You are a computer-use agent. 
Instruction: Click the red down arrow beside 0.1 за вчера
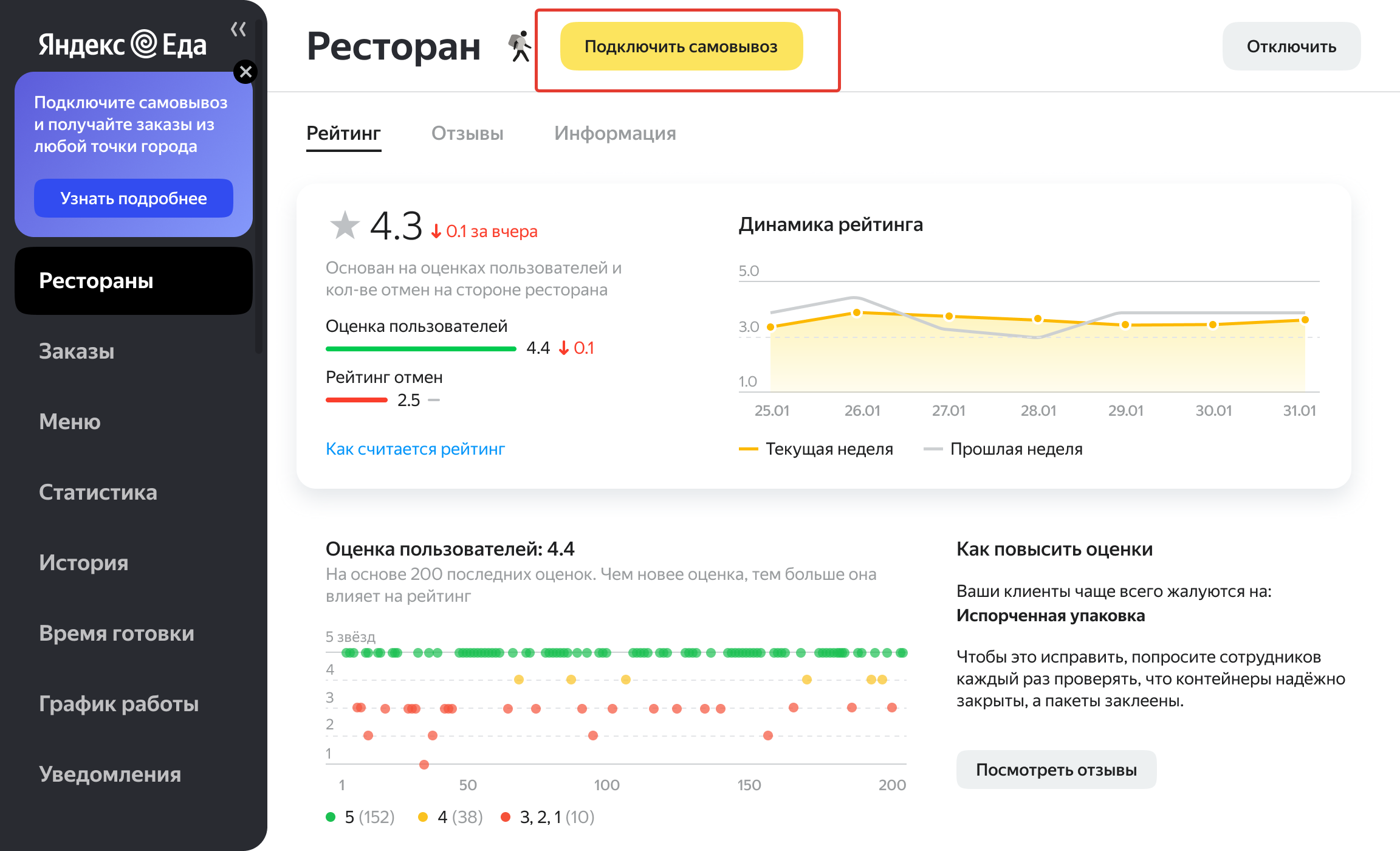436,232
